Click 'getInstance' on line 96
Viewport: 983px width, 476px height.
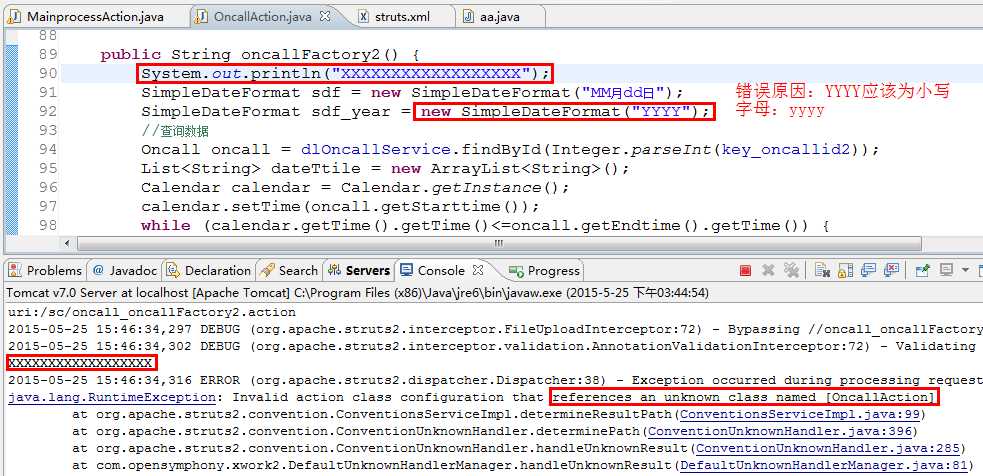pos(486,188)
